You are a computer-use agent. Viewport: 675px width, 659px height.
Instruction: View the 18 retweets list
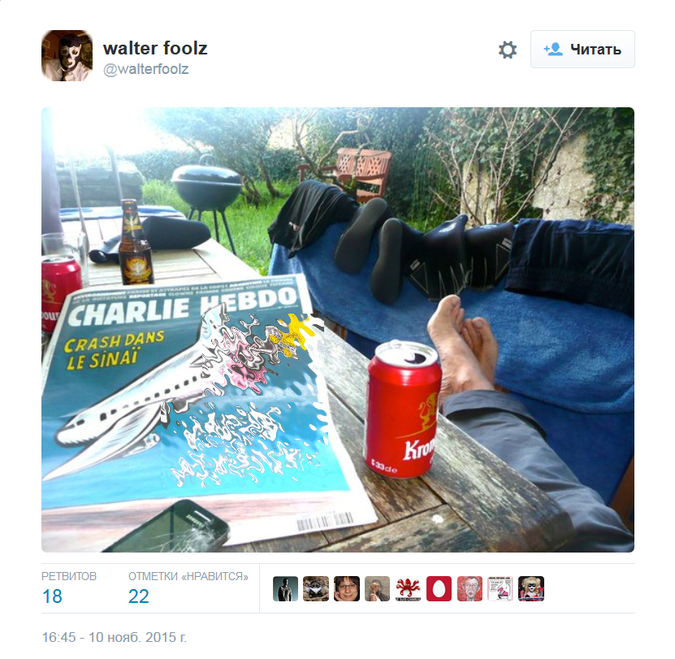pyautogui.click(x=52, y=596)
